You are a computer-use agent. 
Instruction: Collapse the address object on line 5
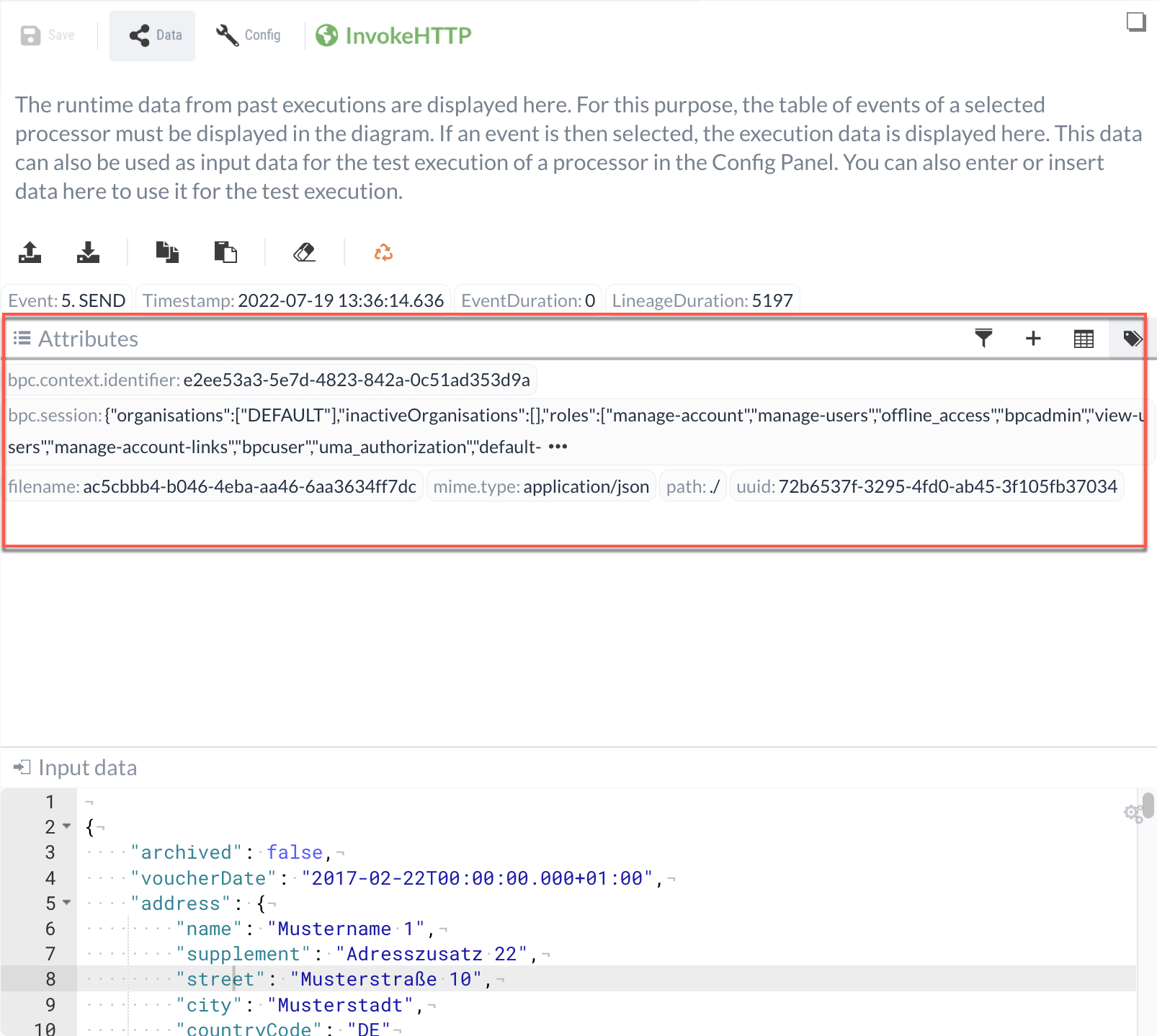click(67, 903)
